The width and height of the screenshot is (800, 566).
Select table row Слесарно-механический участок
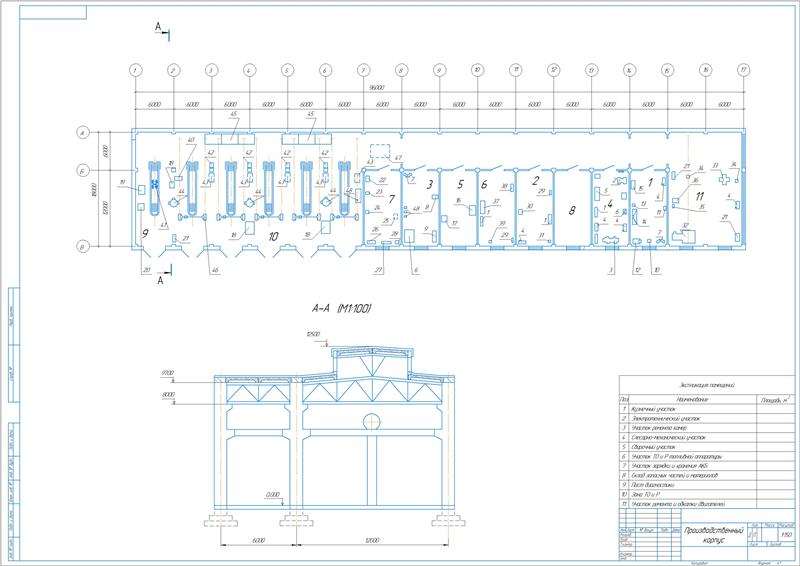pyautogui.click(x=707, y=437)
